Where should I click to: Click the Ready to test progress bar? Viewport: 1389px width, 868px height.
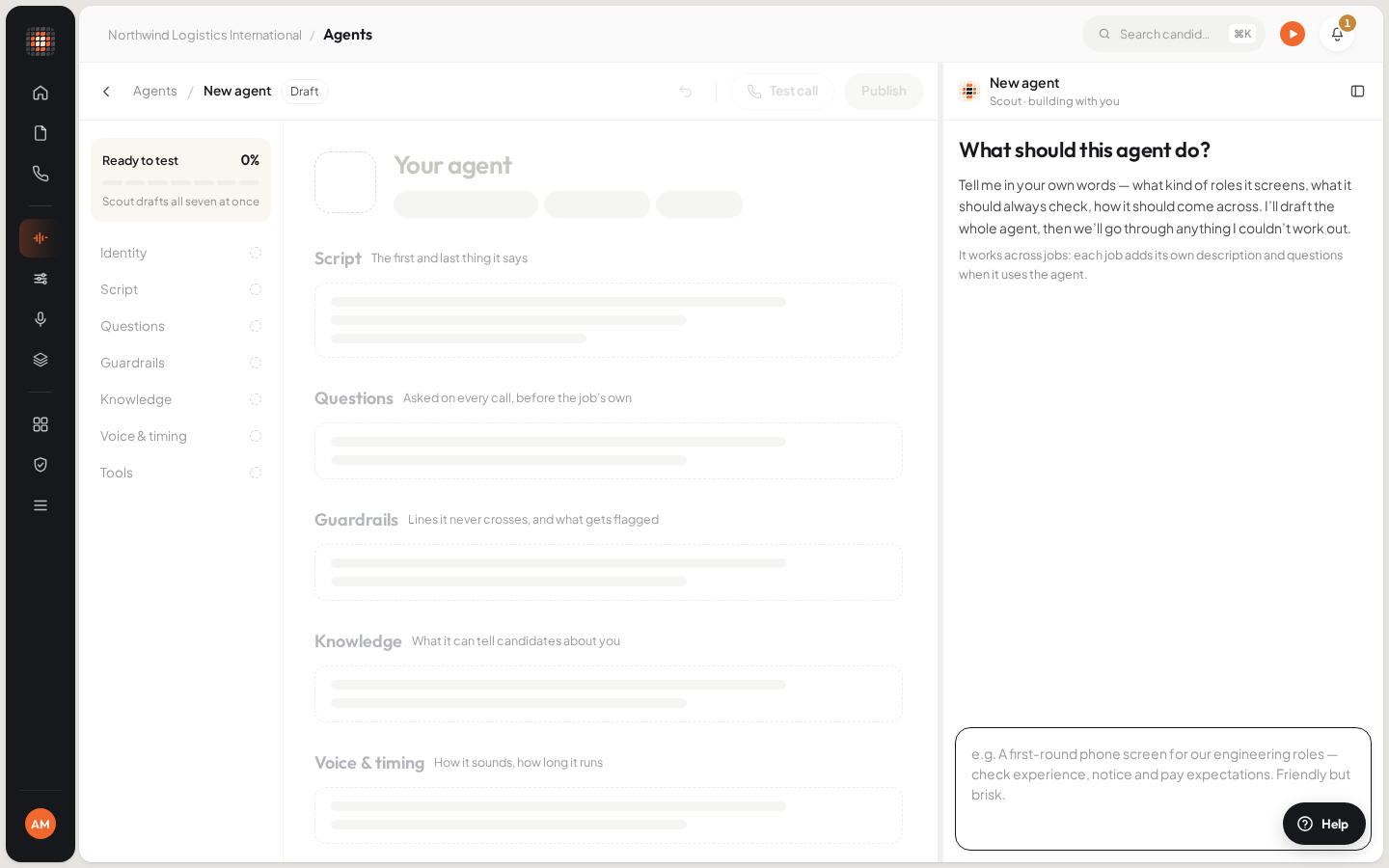[x=180, y=182]
